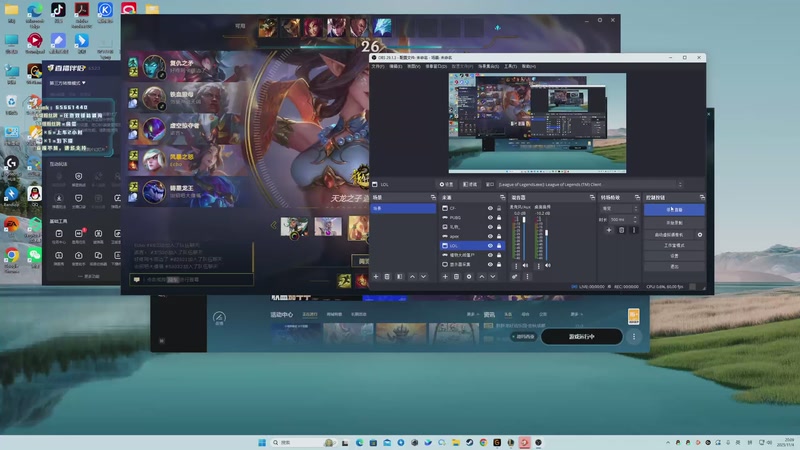800x450 pixels.
Task: Open transition type dropdown in Transitions dock
Action: [619, 209]
